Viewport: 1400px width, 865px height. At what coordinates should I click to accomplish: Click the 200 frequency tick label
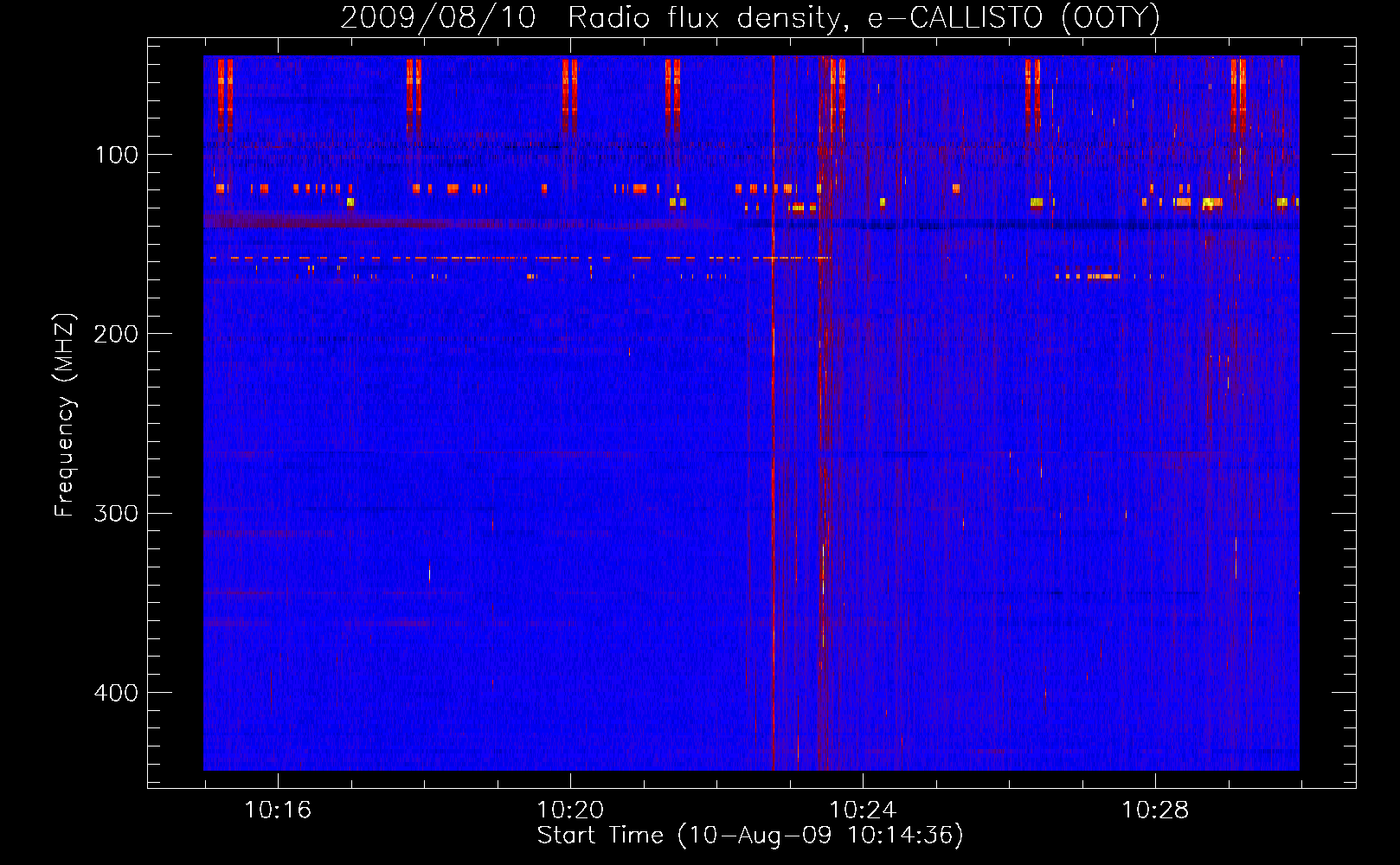coord(116,334)
